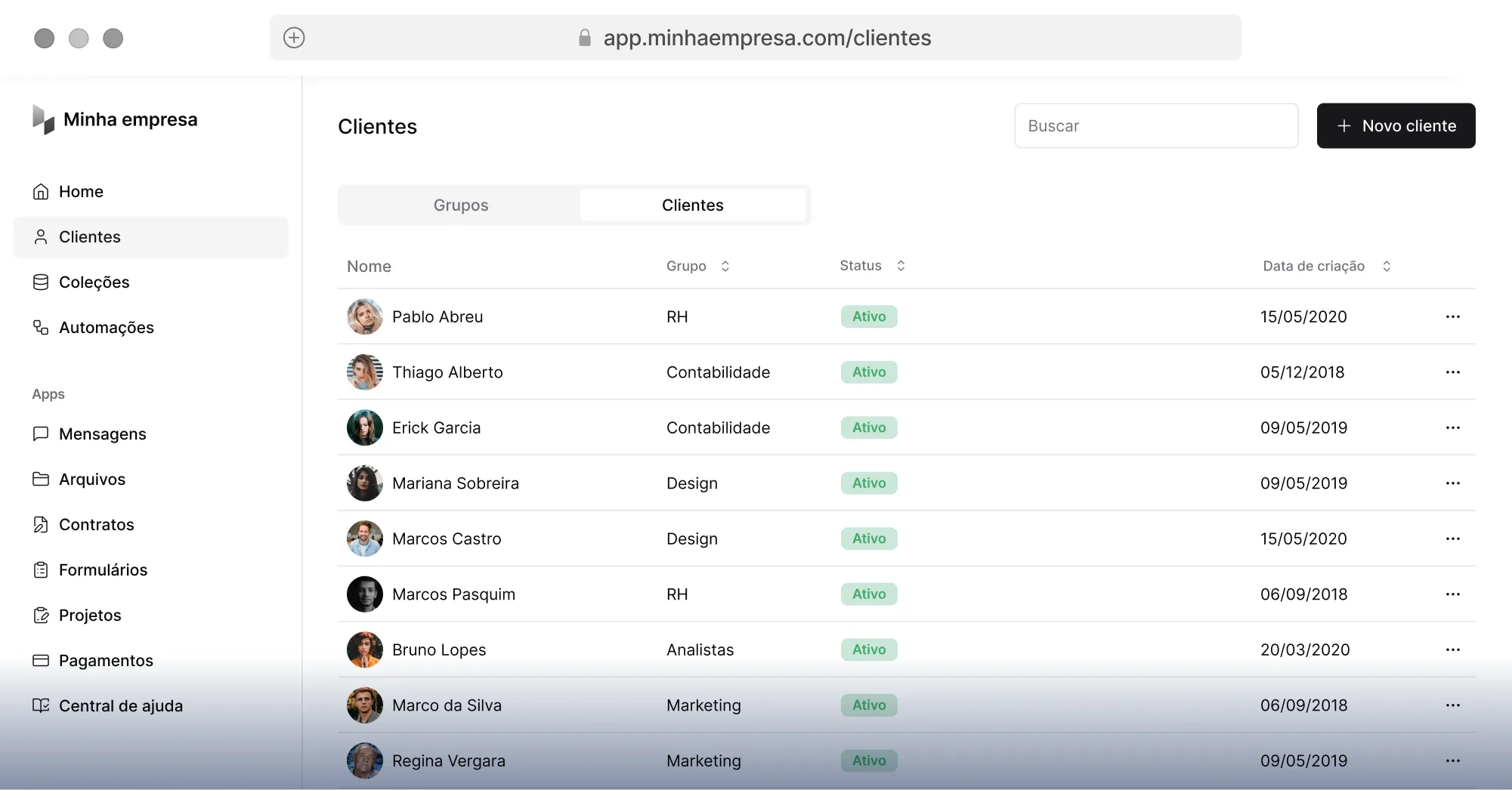The width and height of the screenshot is (1512, 790).
Task: Sort by Data de criação arrows
Action: [x=1387, y=266]
